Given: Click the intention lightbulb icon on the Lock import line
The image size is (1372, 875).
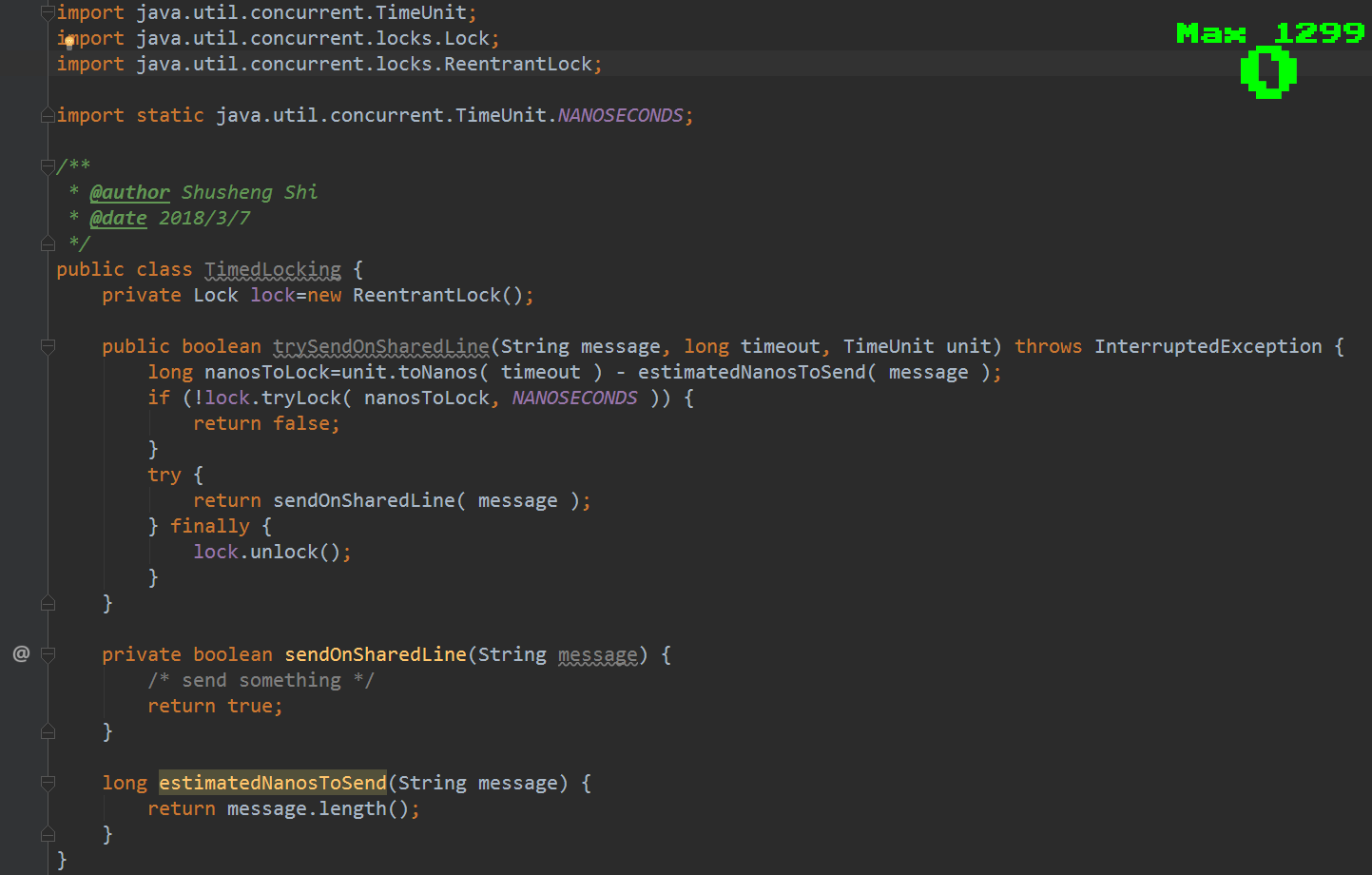Looking at the screenshot, I should (x=69, y=40).
